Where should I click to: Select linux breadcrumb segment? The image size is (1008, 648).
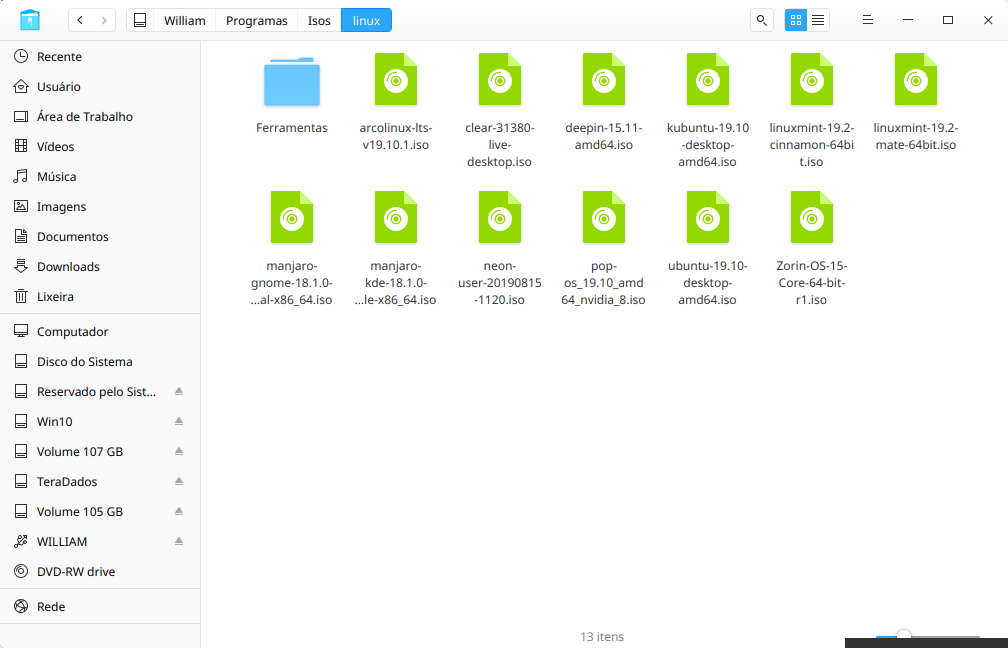[366, 21]
